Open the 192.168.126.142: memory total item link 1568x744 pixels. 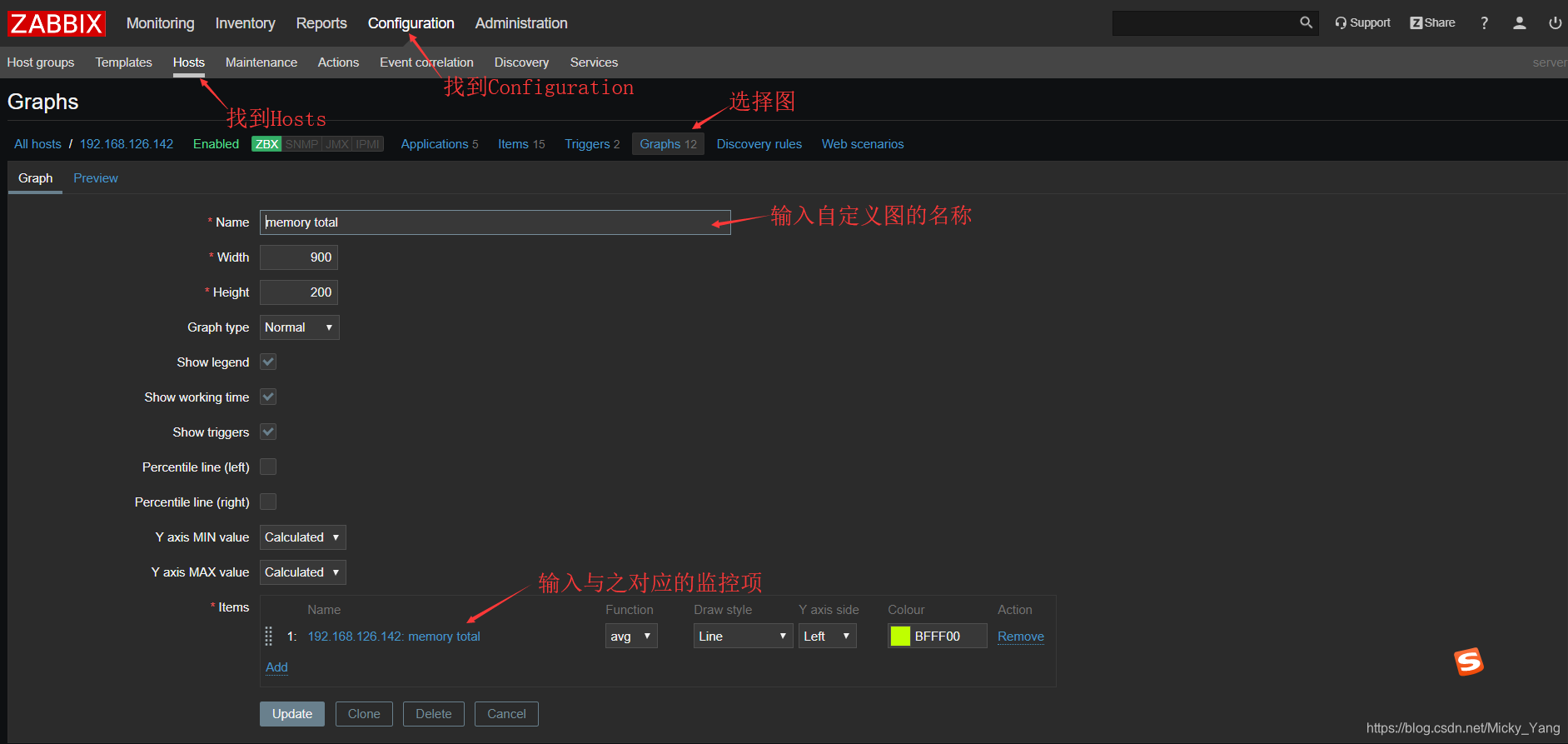click(394, 637)
